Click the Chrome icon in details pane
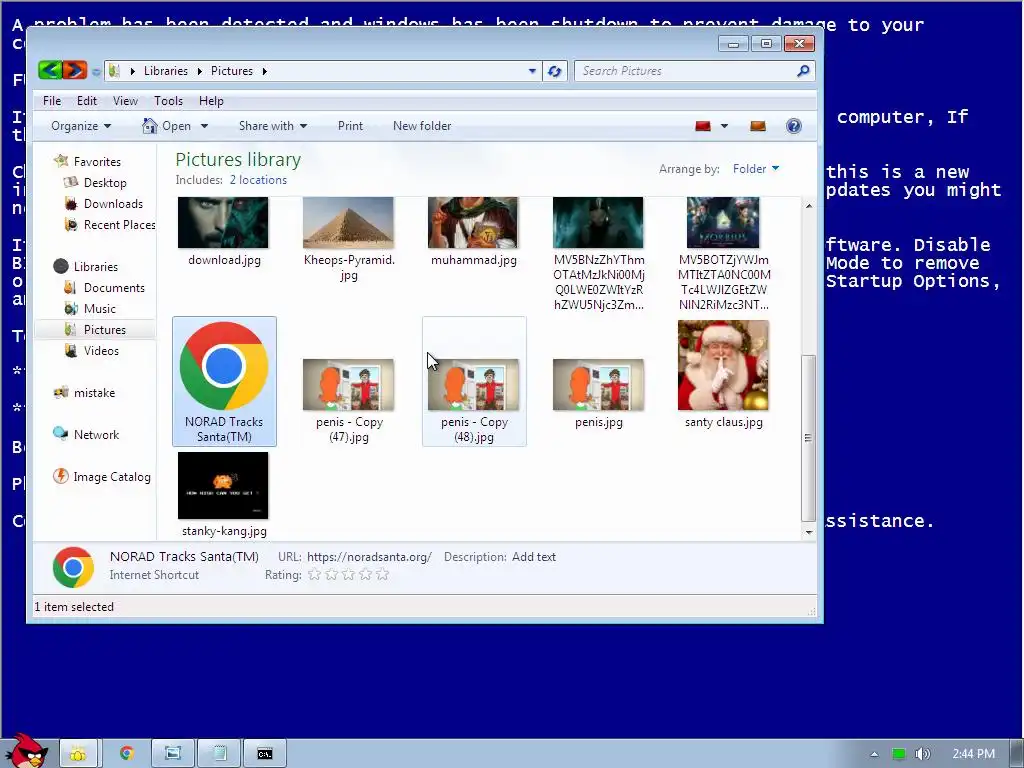The width and height of the screenshot is (1024, 768). (73, 567)
